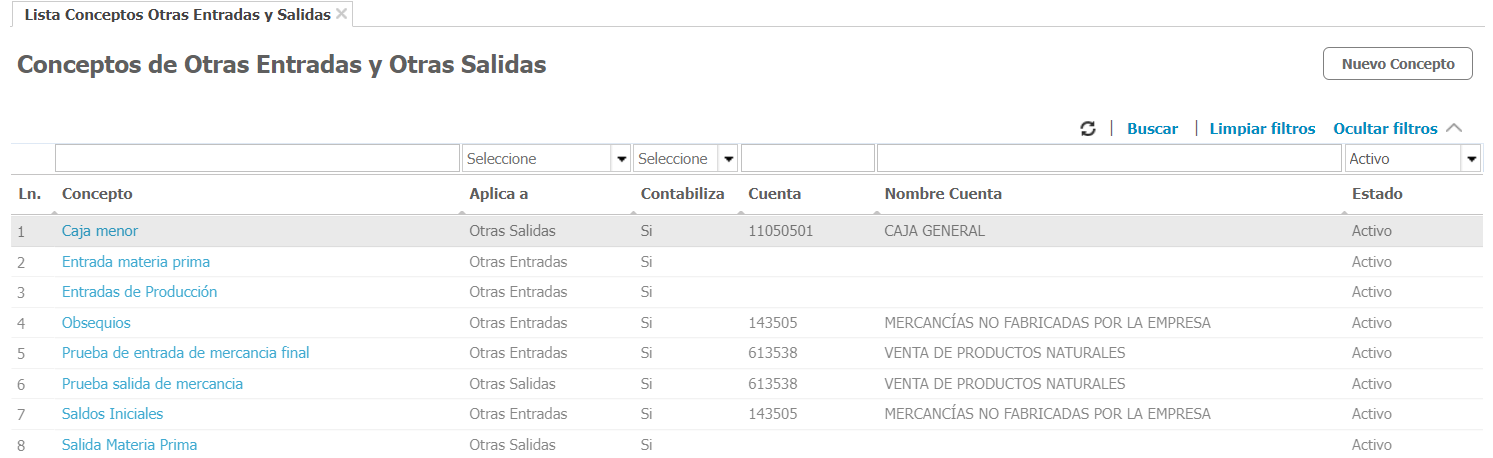The width and height of the screenshot is (1493, 458).
Task: Focus the Concepto filter text field
Action: pos(257,159)
